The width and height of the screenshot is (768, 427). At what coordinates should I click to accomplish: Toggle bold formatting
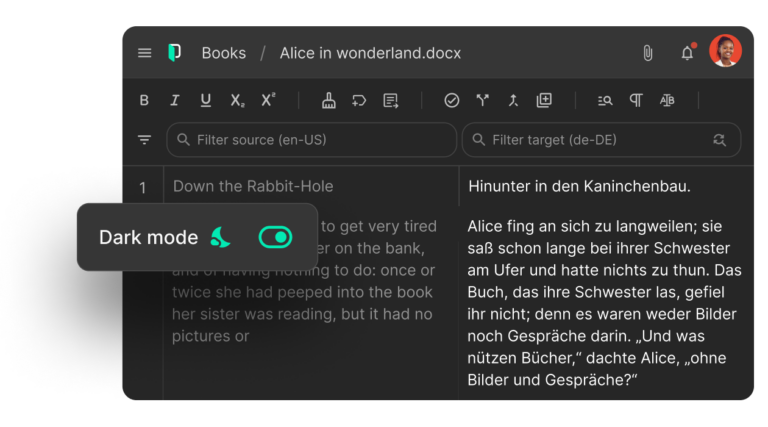coord(144,100)
